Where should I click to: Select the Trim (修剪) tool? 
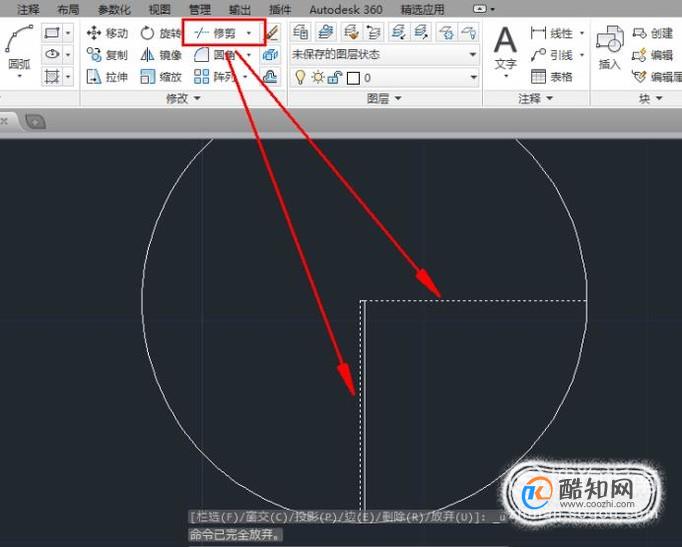tap(215, 33)
